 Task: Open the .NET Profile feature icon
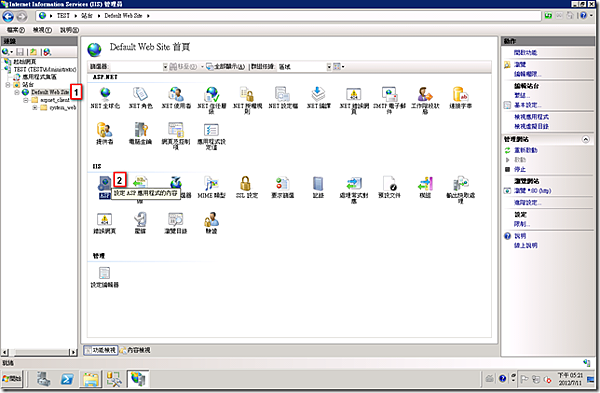283,94
